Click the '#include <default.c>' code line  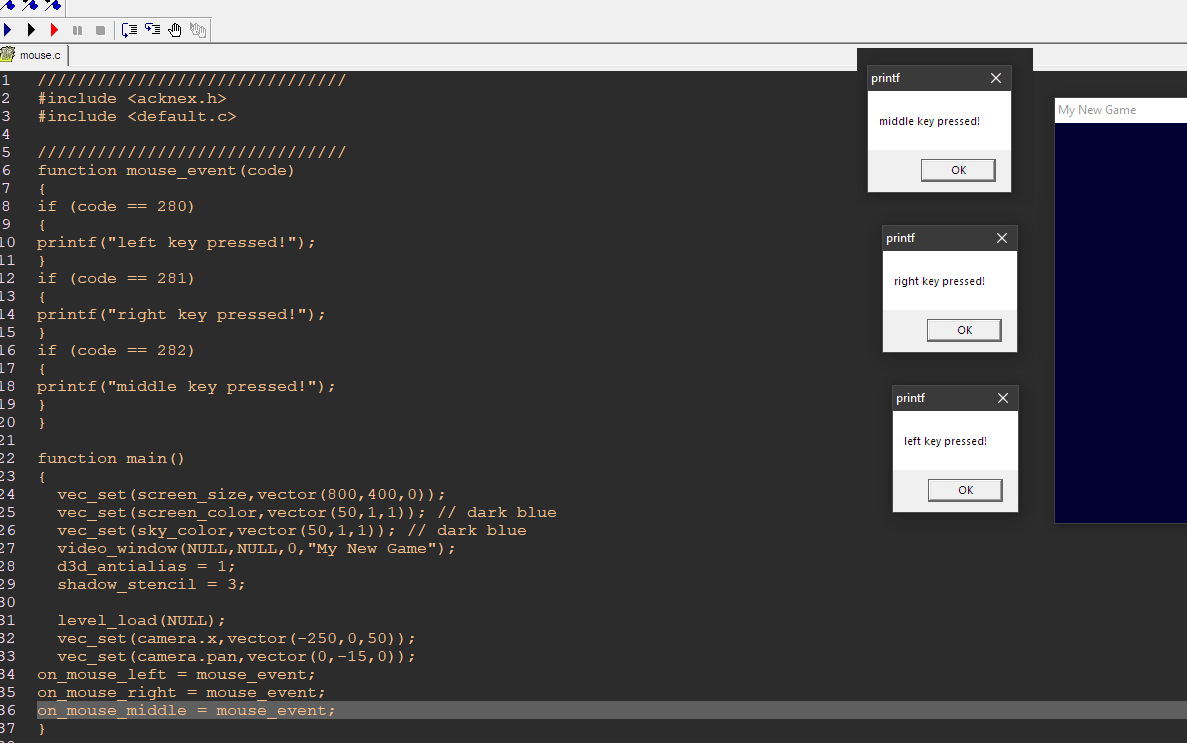pos(137,117)
